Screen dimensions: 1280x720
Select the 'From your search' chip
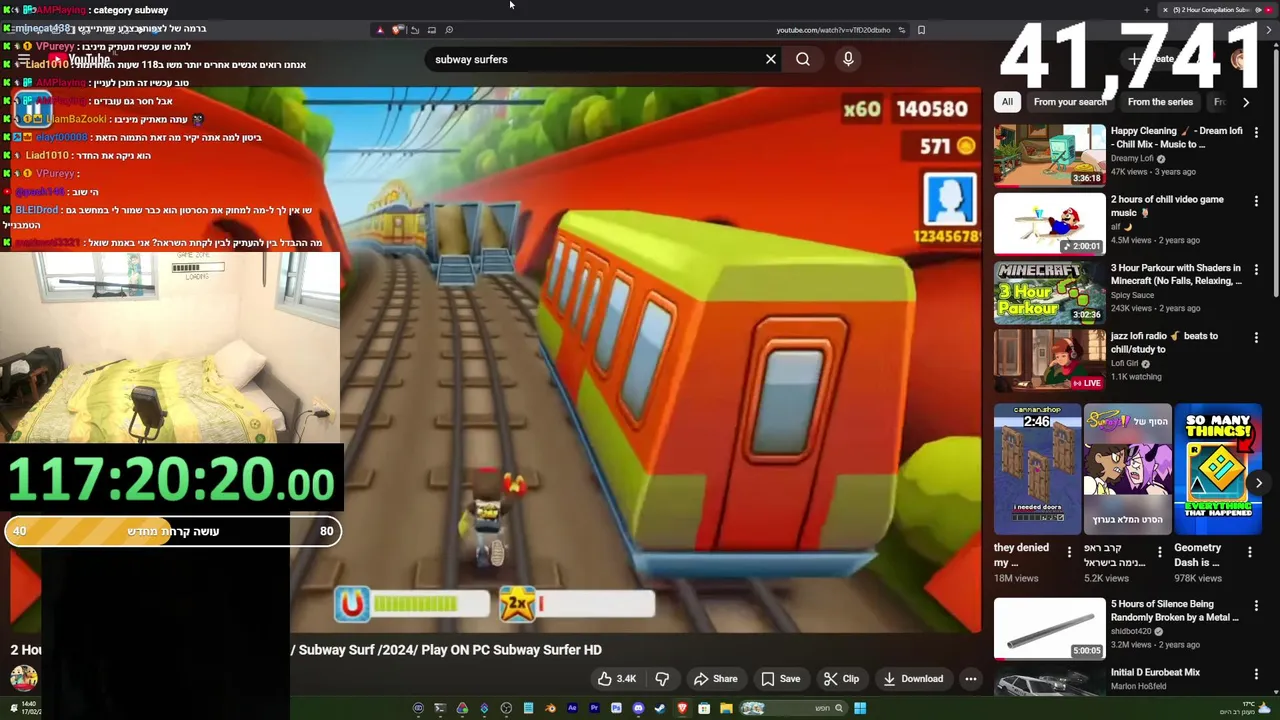(1070, 102)
